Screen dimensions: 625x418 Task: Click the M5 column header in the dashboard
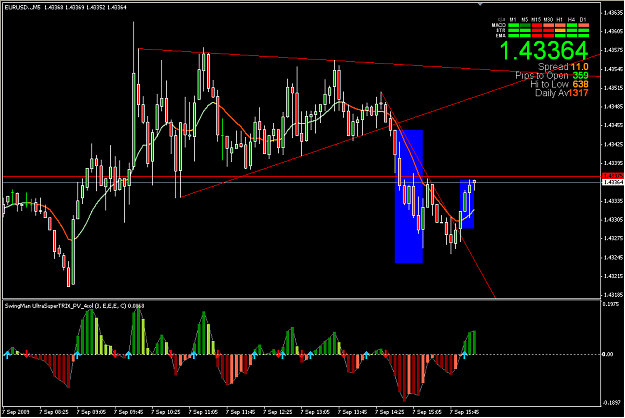pos(525,20)
